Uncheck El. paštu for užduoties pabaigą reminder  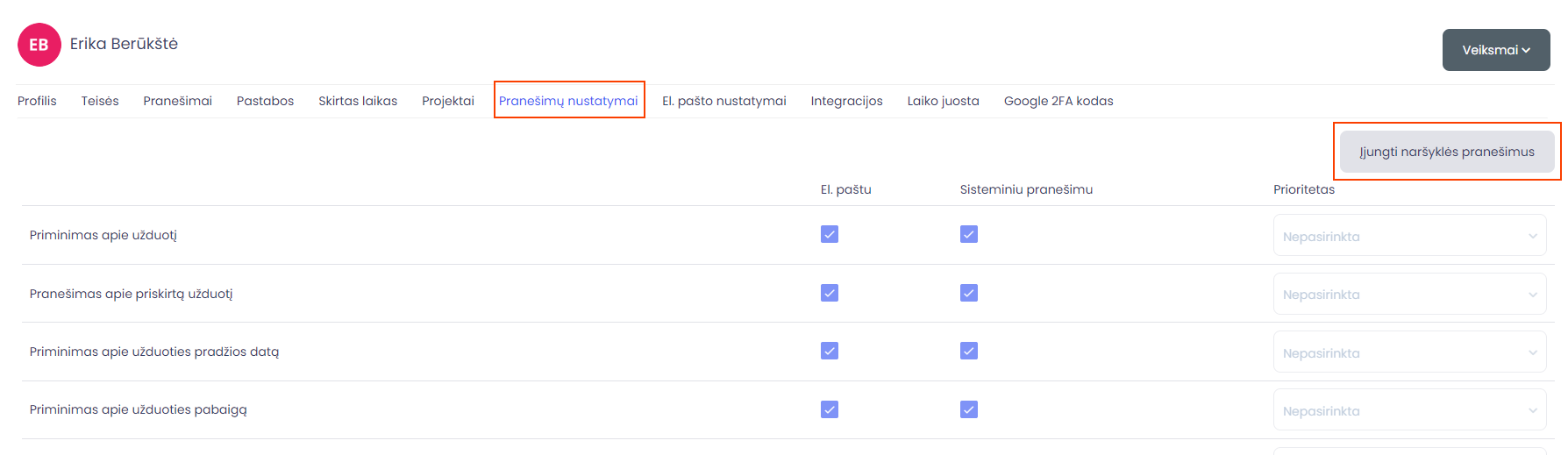(830, 409)
